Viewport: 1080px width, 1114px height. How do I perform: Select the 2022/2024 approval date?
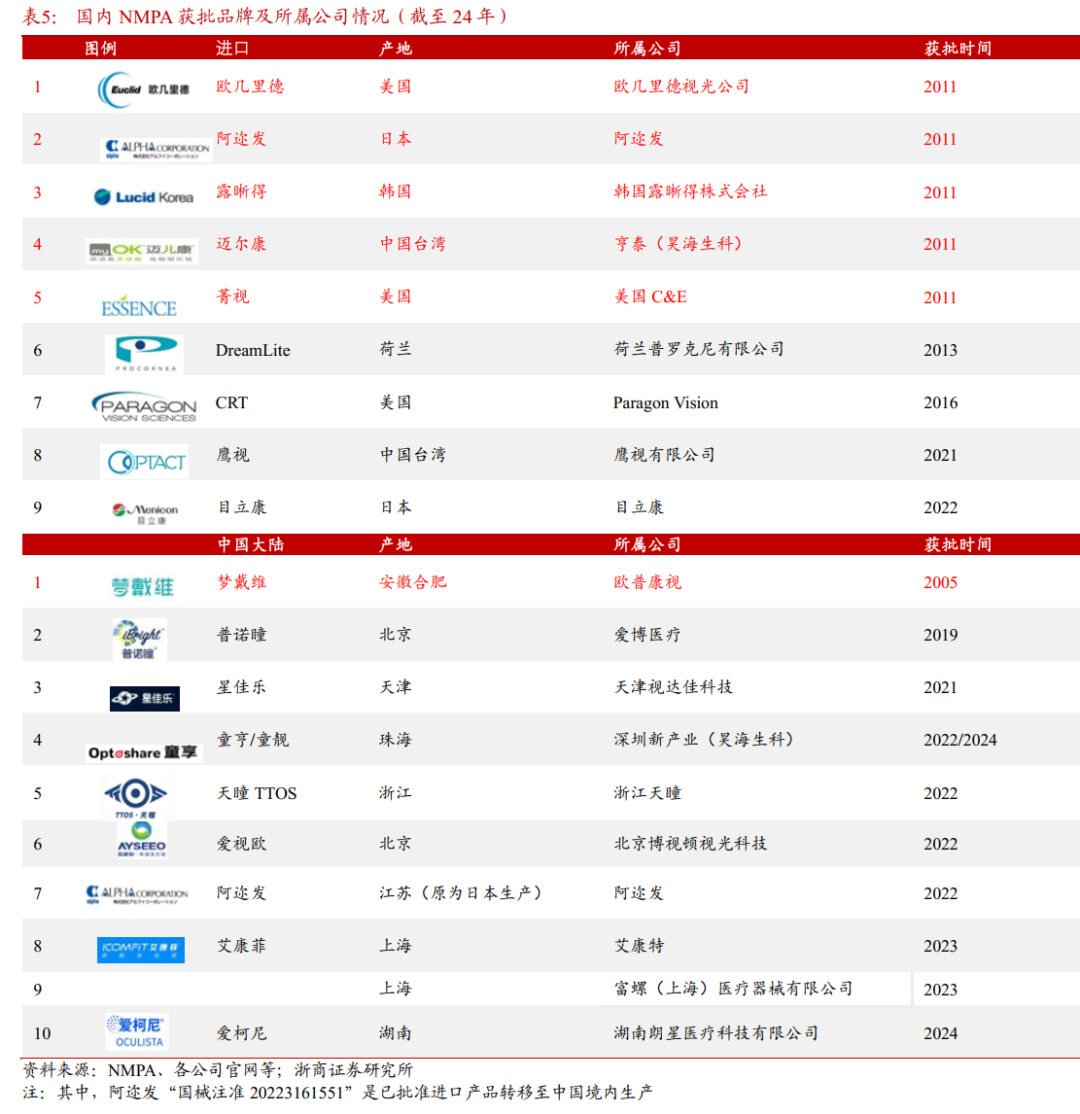pos(960,740)
